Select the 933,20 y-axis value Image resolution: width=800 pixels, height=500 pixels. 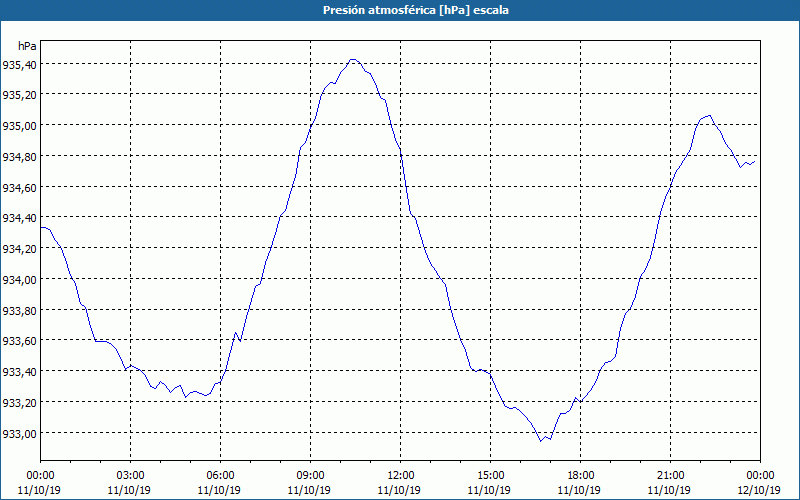click(19, 403)
